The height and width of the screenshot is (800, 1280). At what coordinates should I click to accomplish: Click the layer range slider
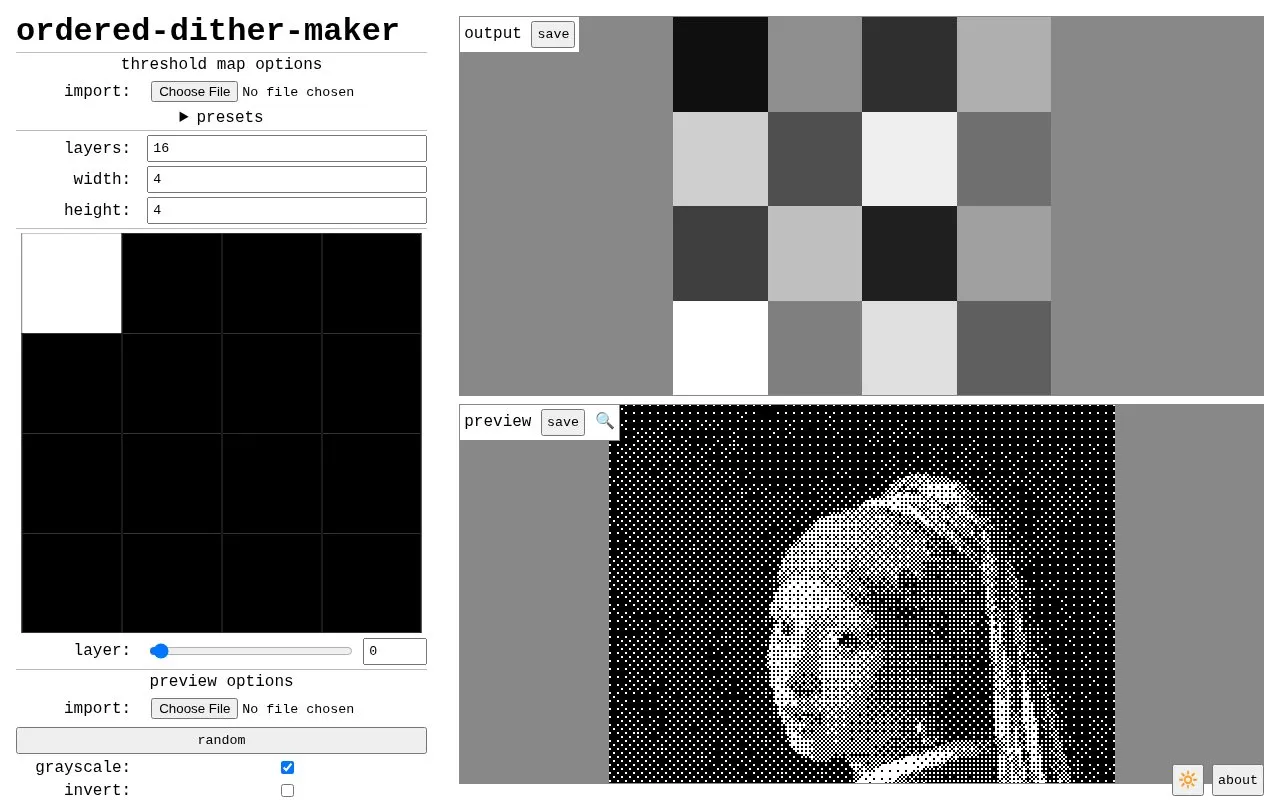click(x=251, y=651)
